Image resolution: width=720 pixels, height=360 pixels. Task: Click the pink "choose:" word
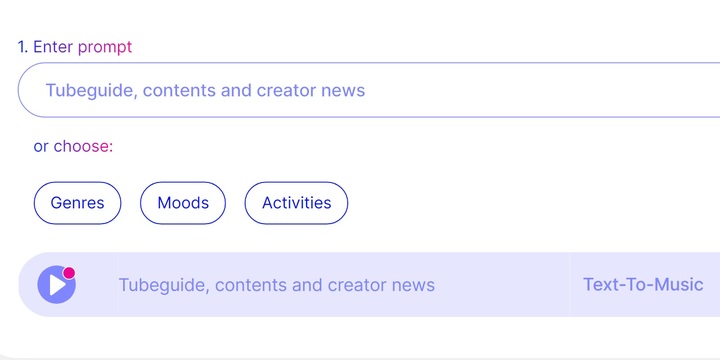click(83, 146)
